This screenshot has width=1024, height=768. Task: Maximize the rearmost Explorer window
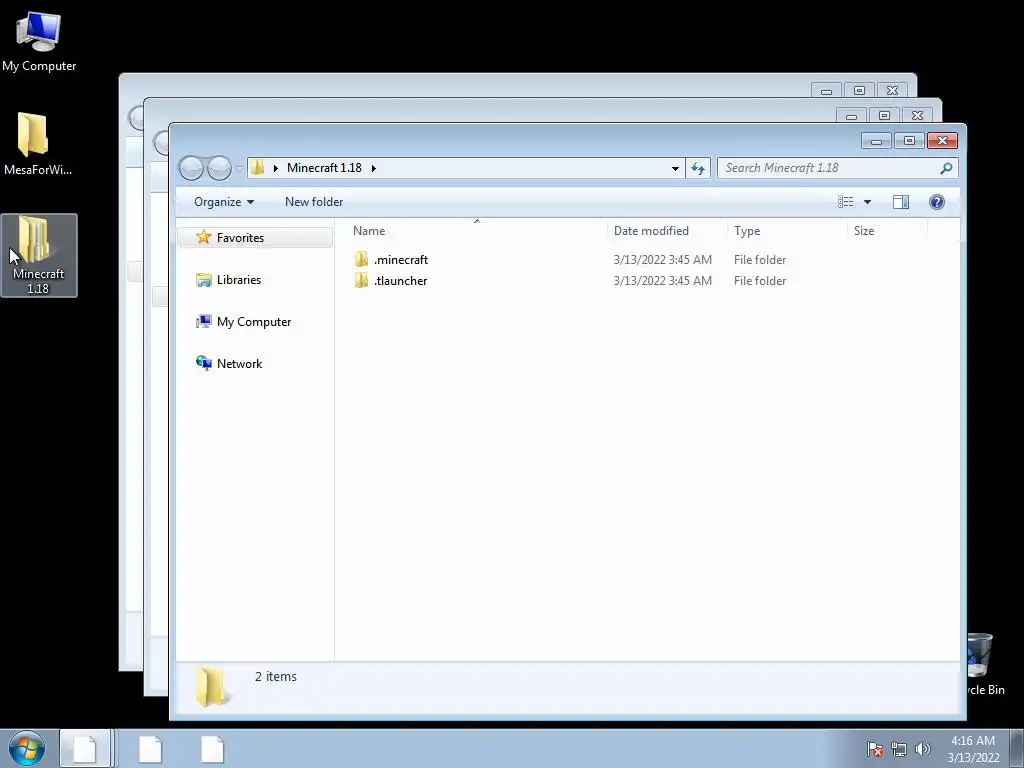point(859,90)
